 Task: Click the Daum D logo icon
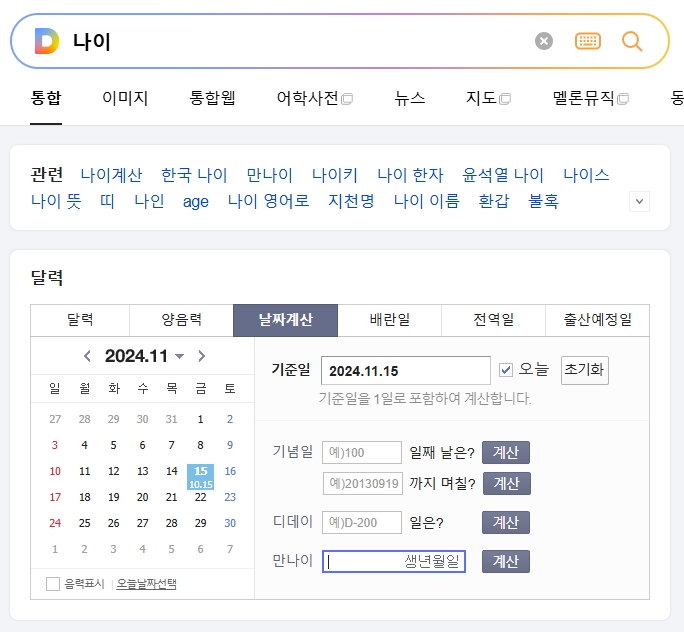coord(46,41)
